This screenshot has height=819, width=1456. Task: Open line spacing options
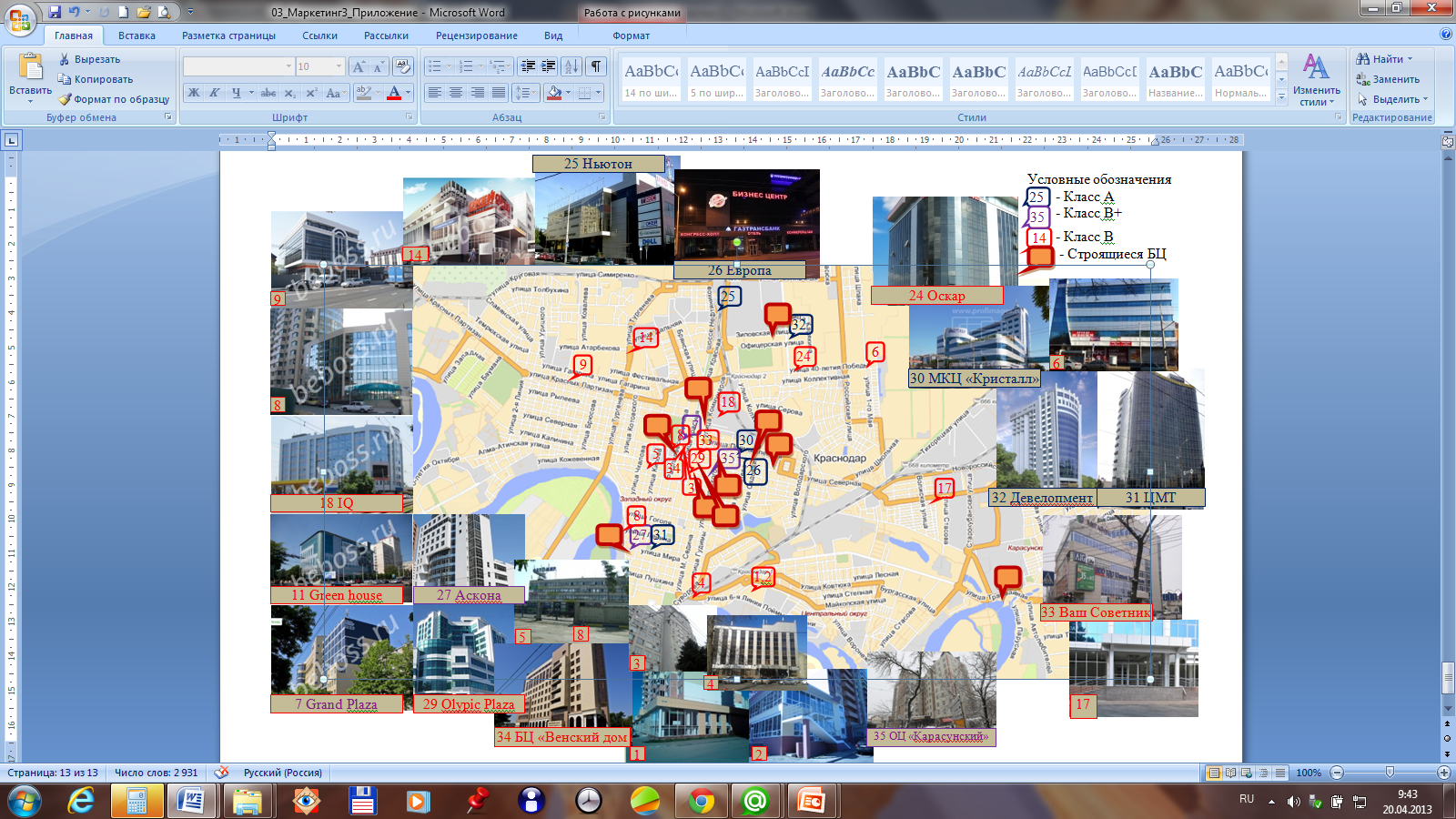click(x=525, y=93)
